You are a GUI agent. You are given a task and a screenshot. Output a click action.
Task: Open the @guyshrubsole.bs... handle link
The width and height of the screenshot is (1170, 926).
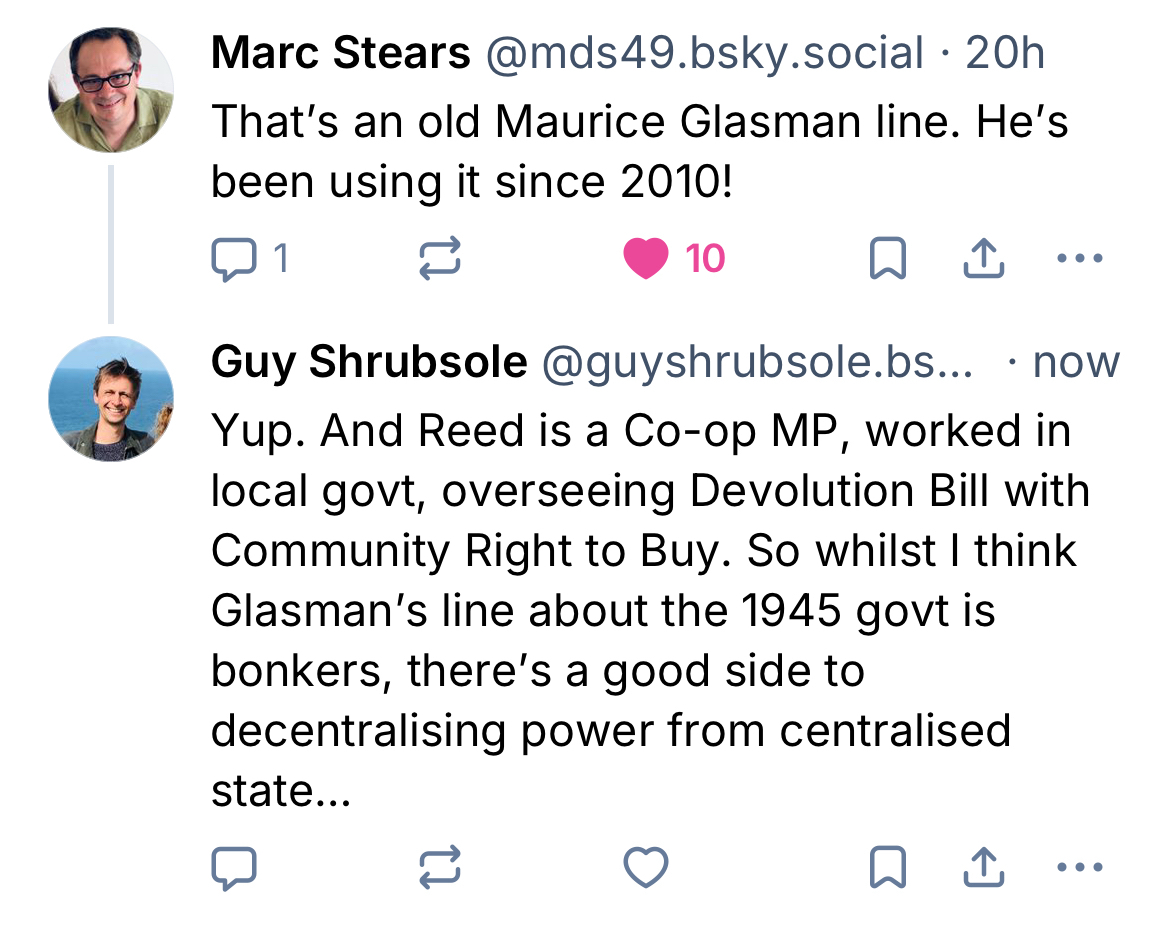coord(756,362)
